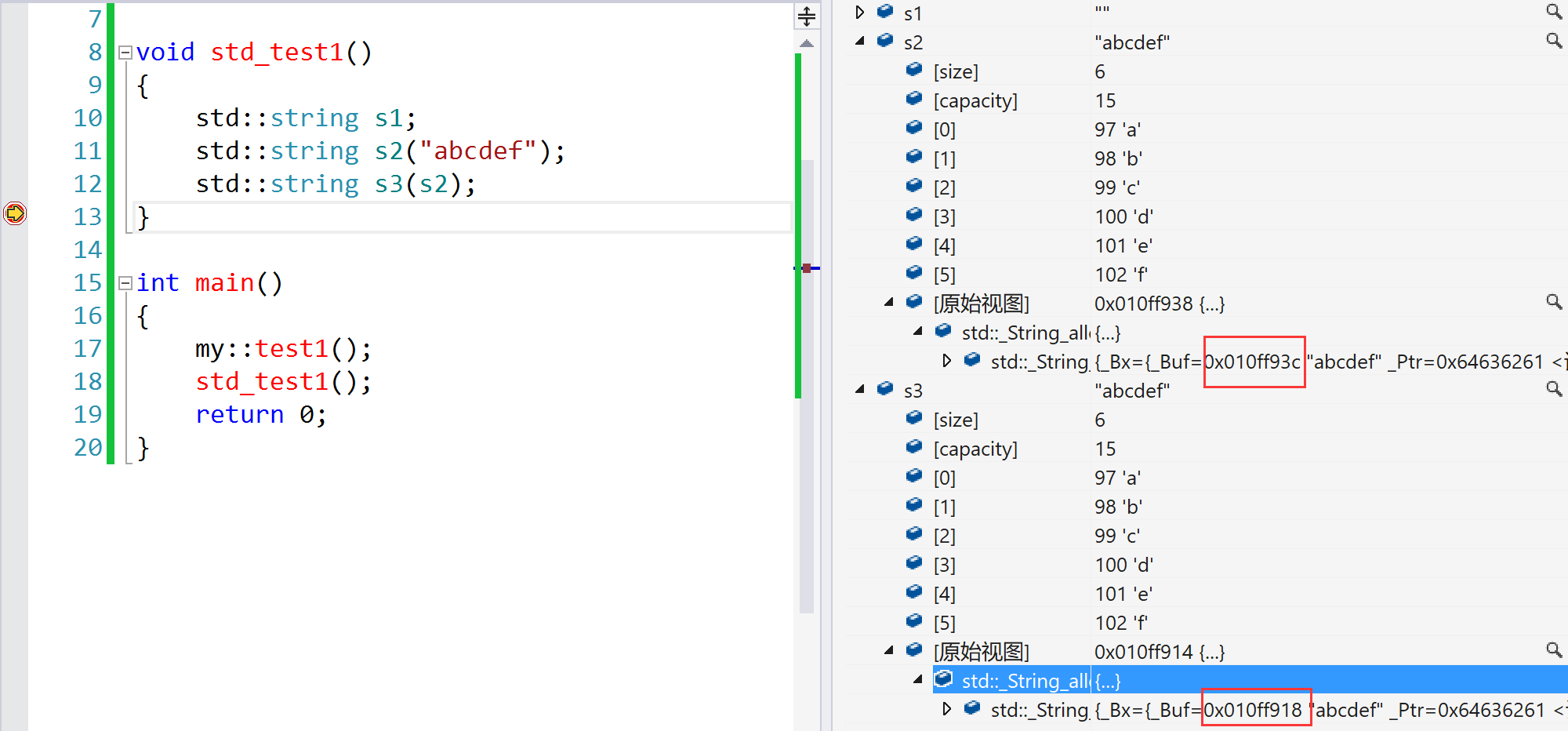Viewport: 1568px width, 731px height.
Task: Select the [size] value of s3
Action: (1100, 420)
